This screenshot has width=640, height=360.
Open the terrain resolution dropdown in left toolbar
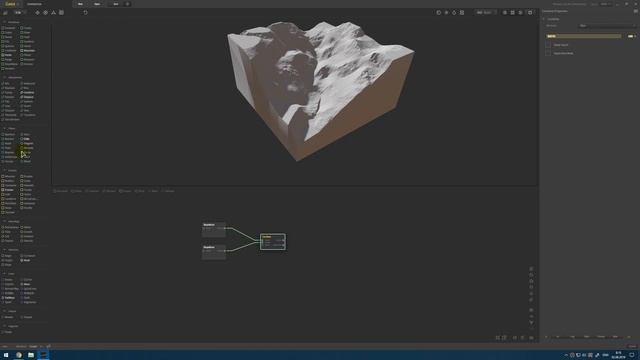19,13
